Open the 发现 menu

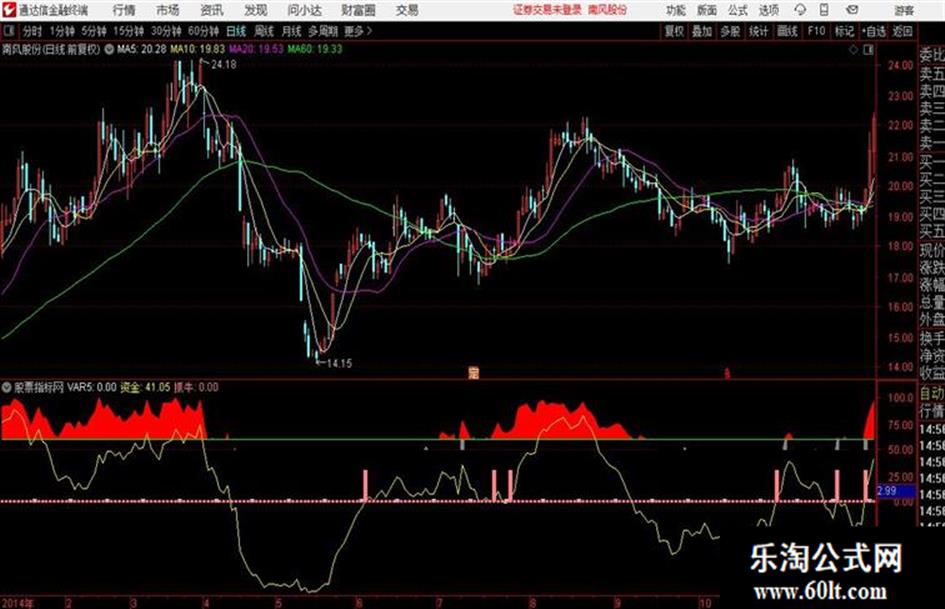click(256, 10)
